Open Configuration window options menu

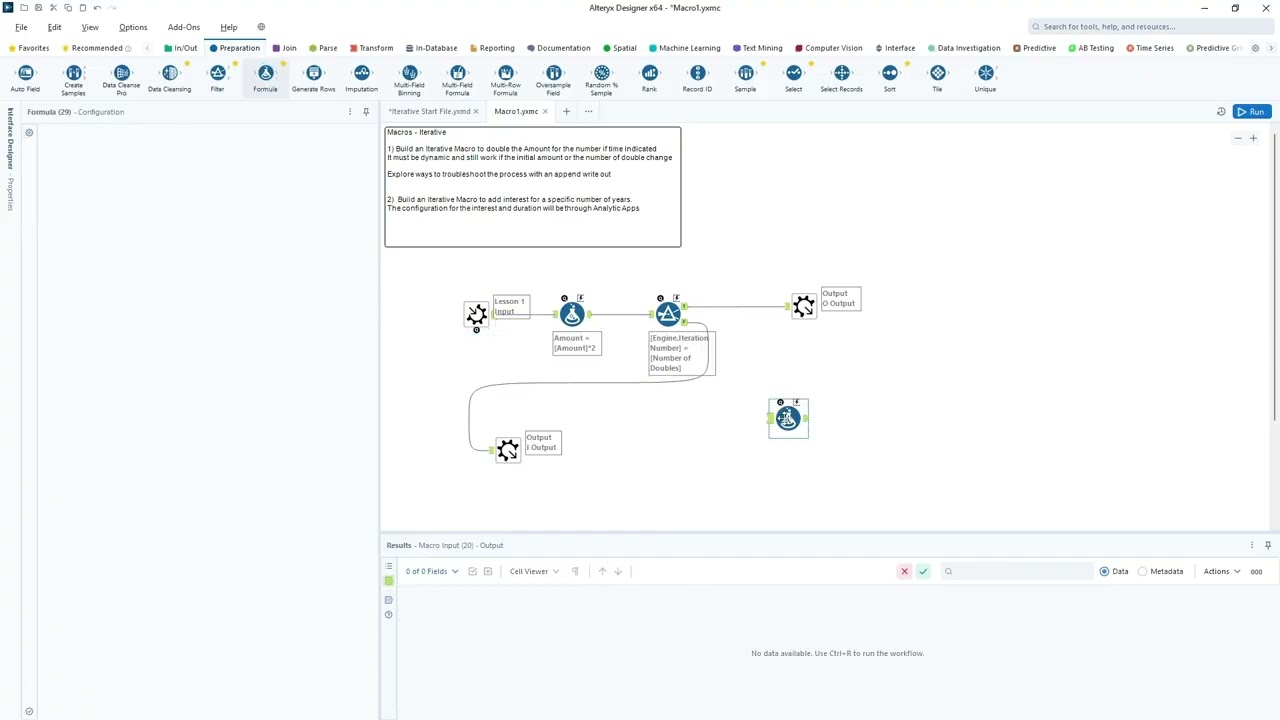coord(350,111)
